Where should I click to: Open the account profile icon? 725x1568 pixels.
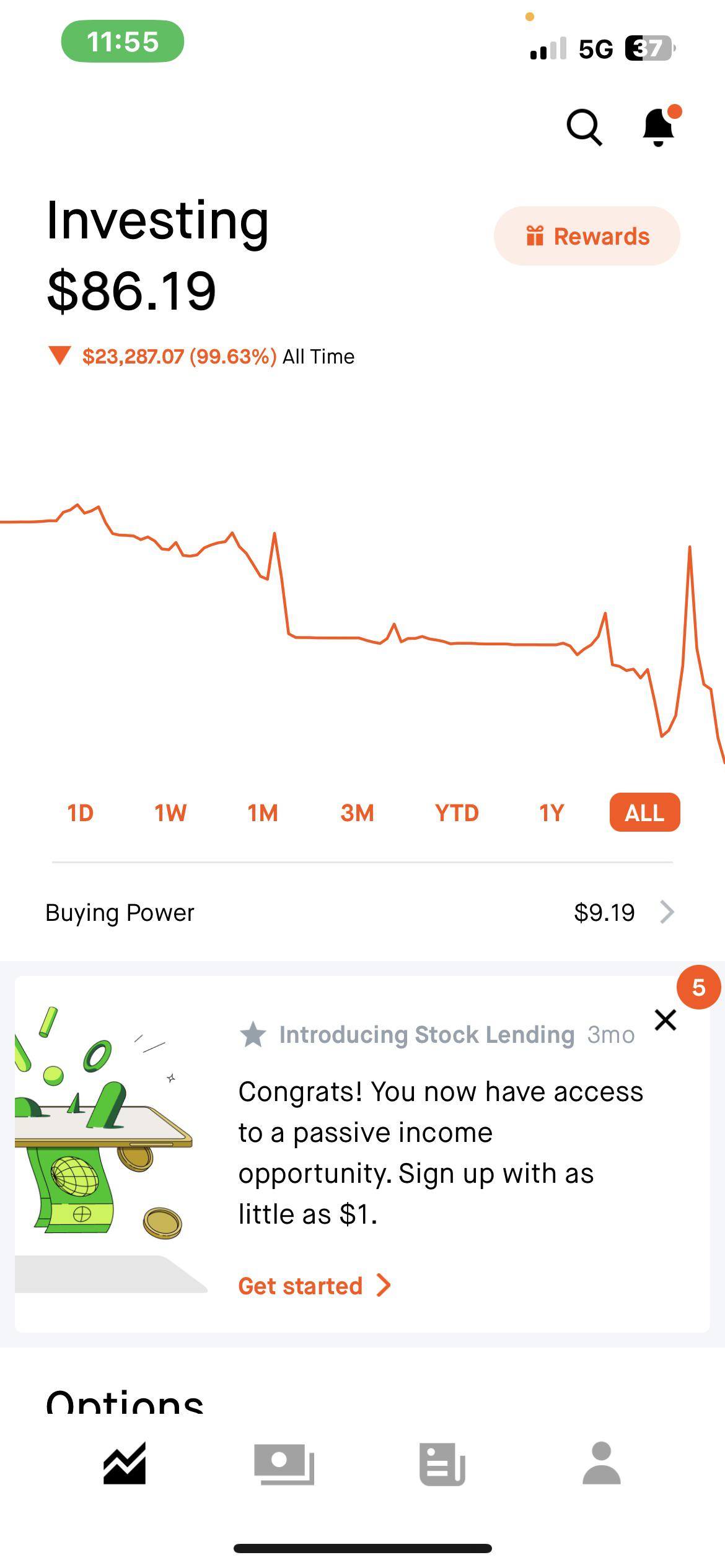tap(601, 1463)
